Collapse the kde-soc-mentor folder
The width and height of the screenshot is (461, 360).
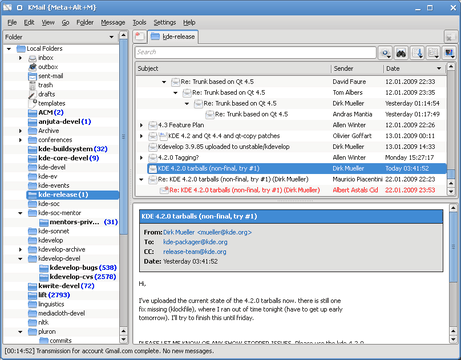pyautogui.click(x=20, y=213)
